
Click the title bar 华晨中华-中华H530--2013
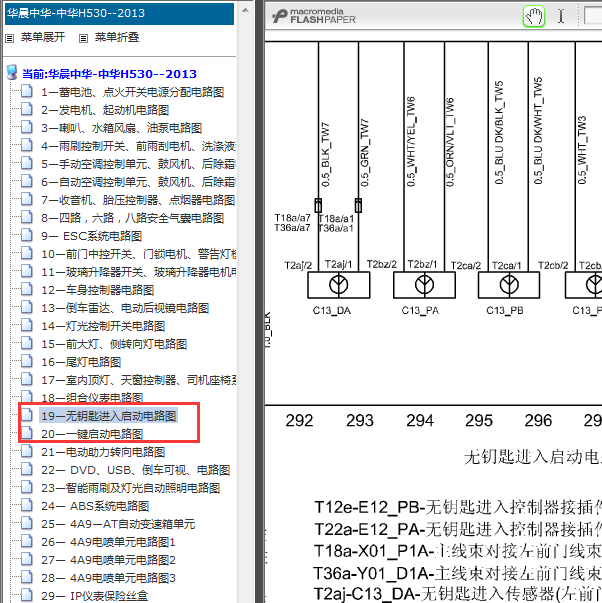(119, 13)
